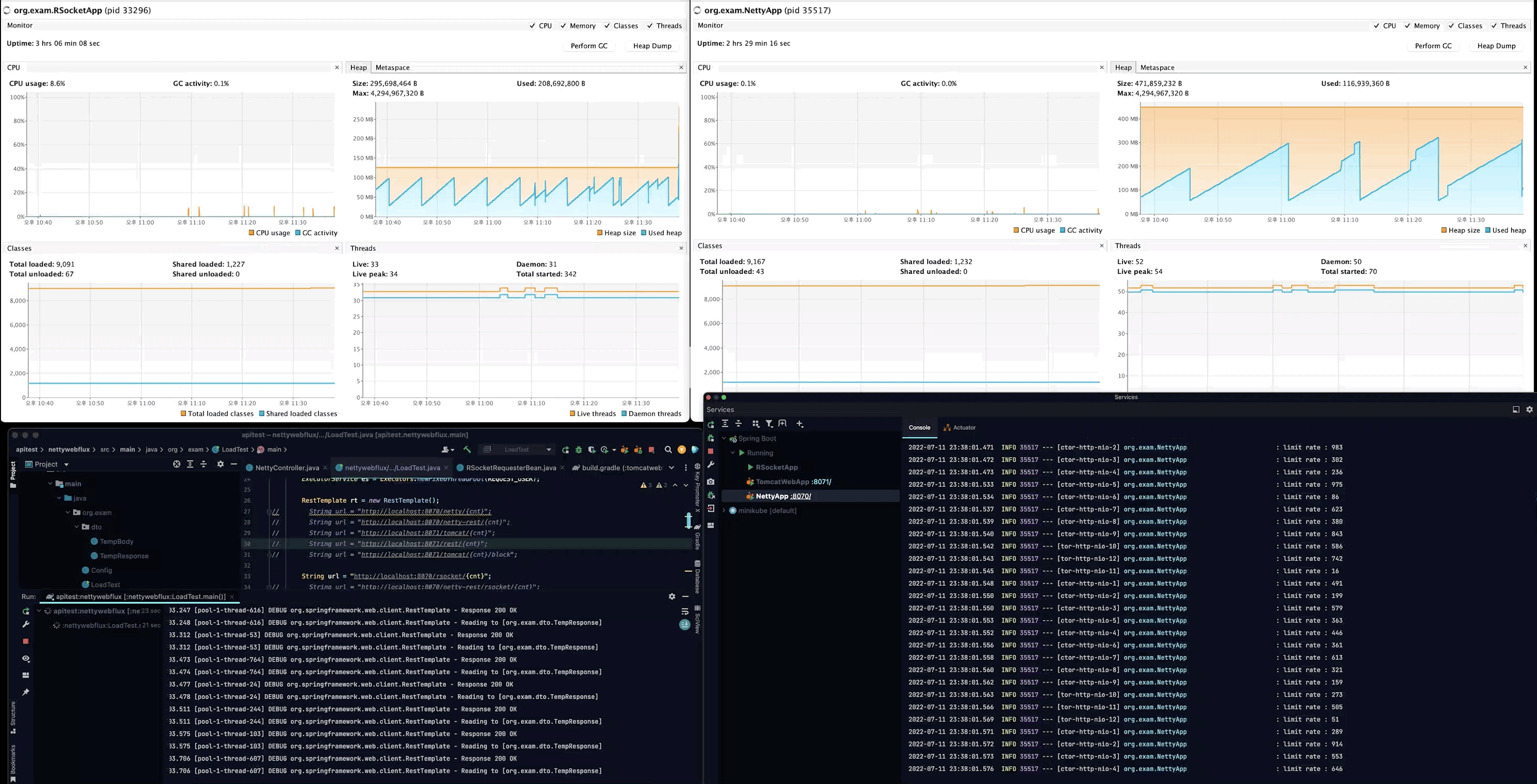Toggle Memory checkbox in RSocketApp monitor
Image resolution: width=1537 pixels, height=784 pixels.
coord(563,26)
